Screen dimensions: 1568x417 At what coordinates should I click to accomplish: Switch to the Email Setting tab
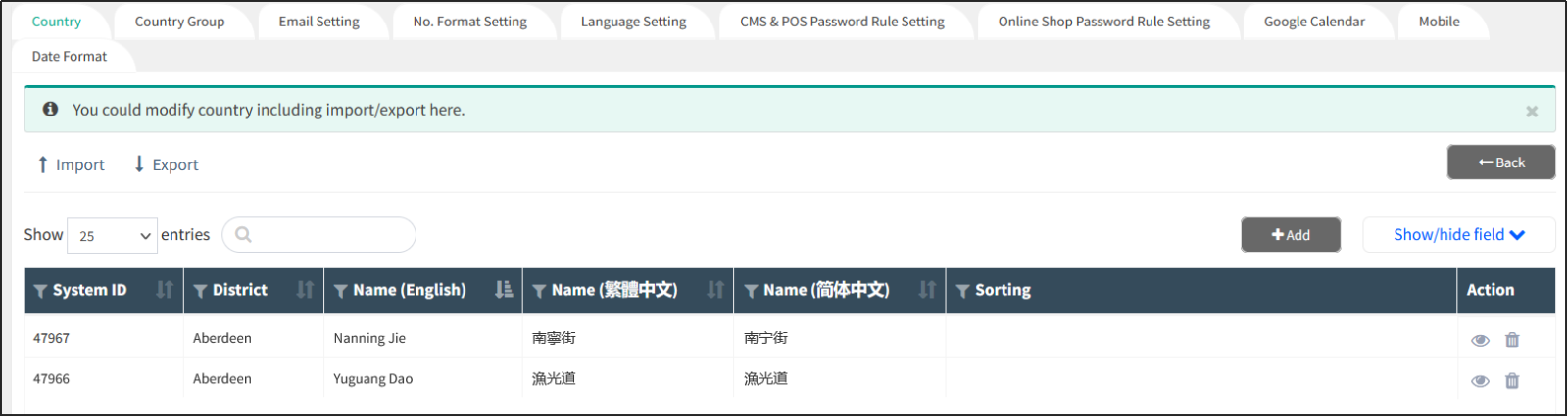click(318, 22)
